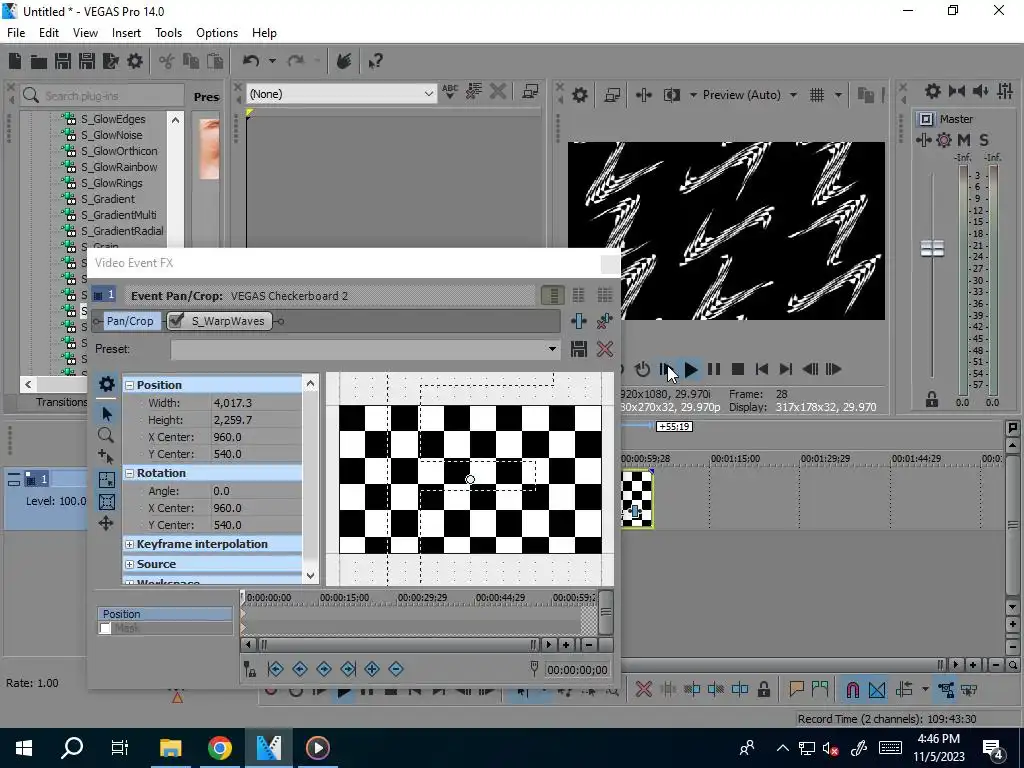
Task: Stop the video preview playback
Action: click(738, 370)
